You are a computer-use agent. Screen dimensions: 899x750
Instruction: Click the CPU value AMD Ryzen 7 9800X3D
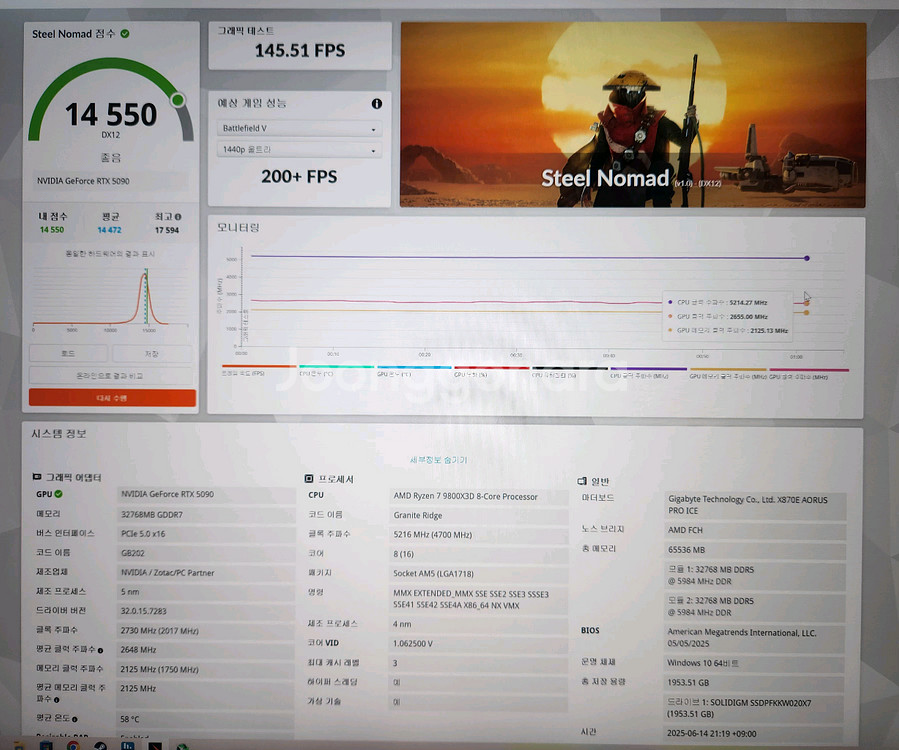(466, 497)
